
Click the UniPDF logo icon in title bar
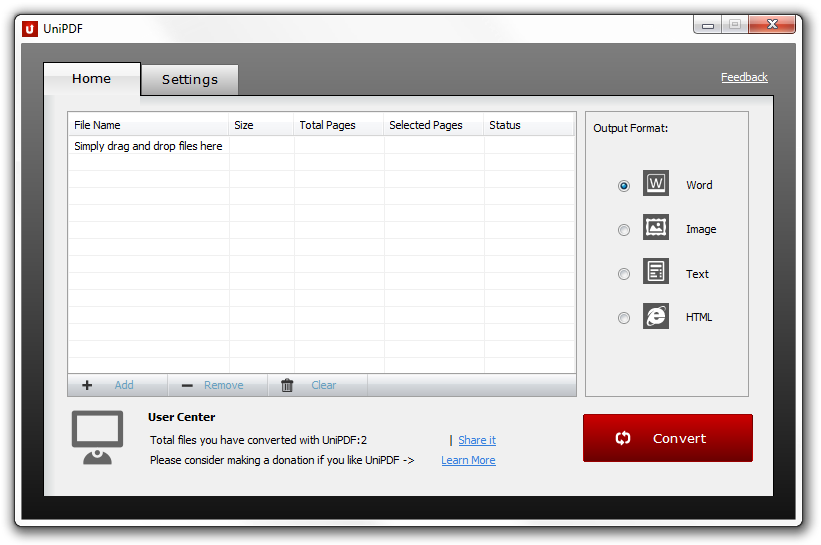tap(30, 29)
